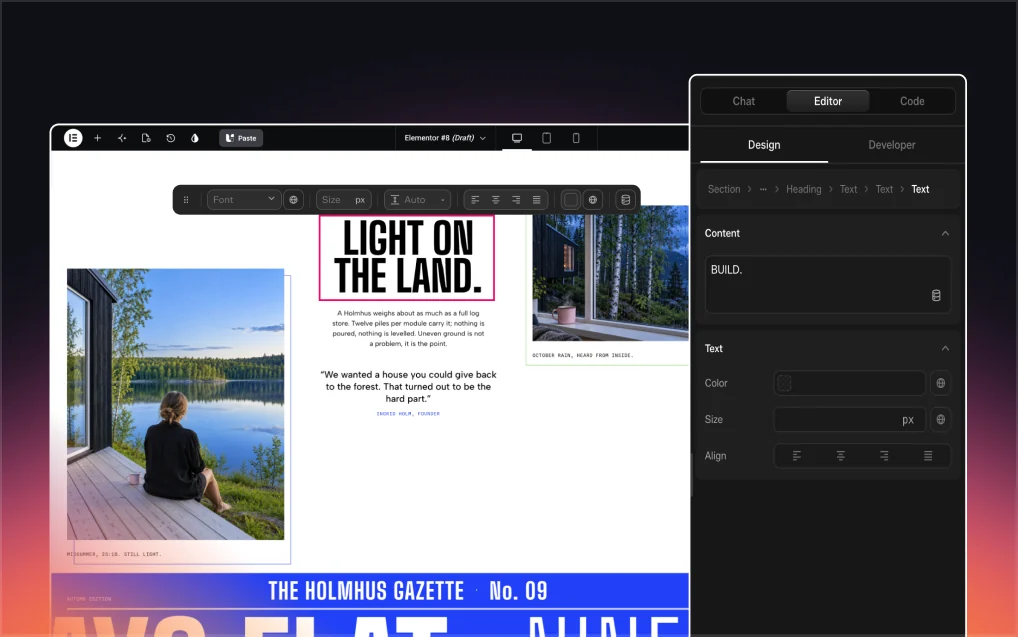Click the paragraph beginning "A Holmhus weighs"
Image resolution: width=1018 pixels, height=637 pixels.
pyautogui.click(x=408, y=328)
